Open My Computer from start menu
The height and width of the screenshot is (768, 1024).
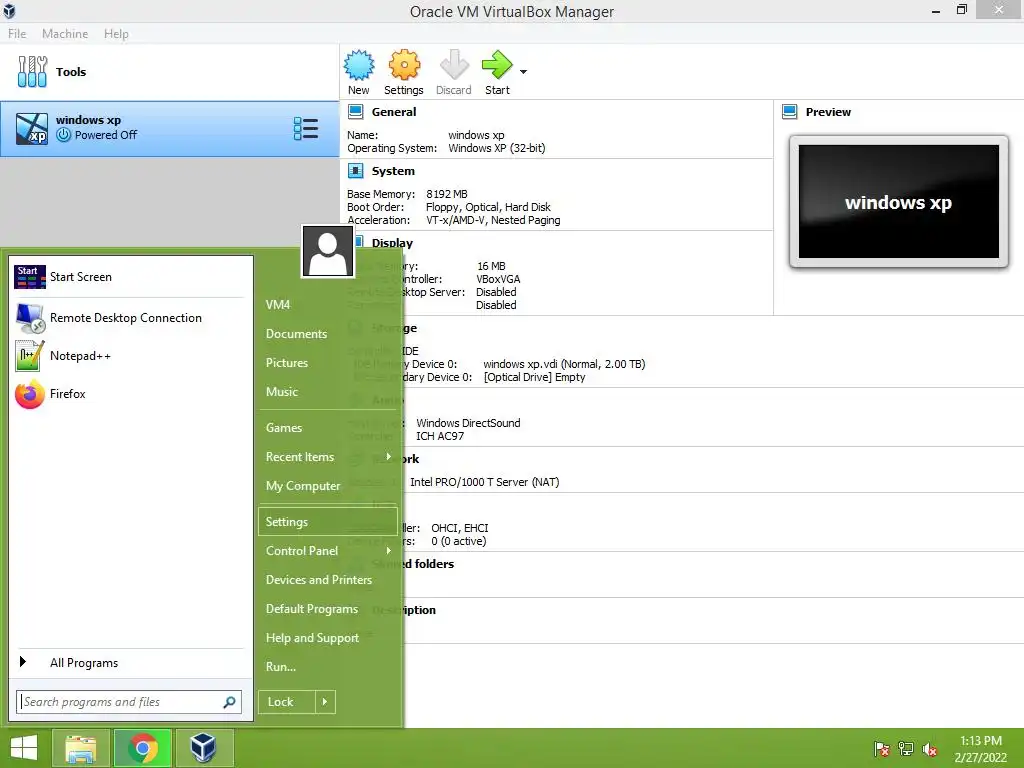click(x=328, y=486)
